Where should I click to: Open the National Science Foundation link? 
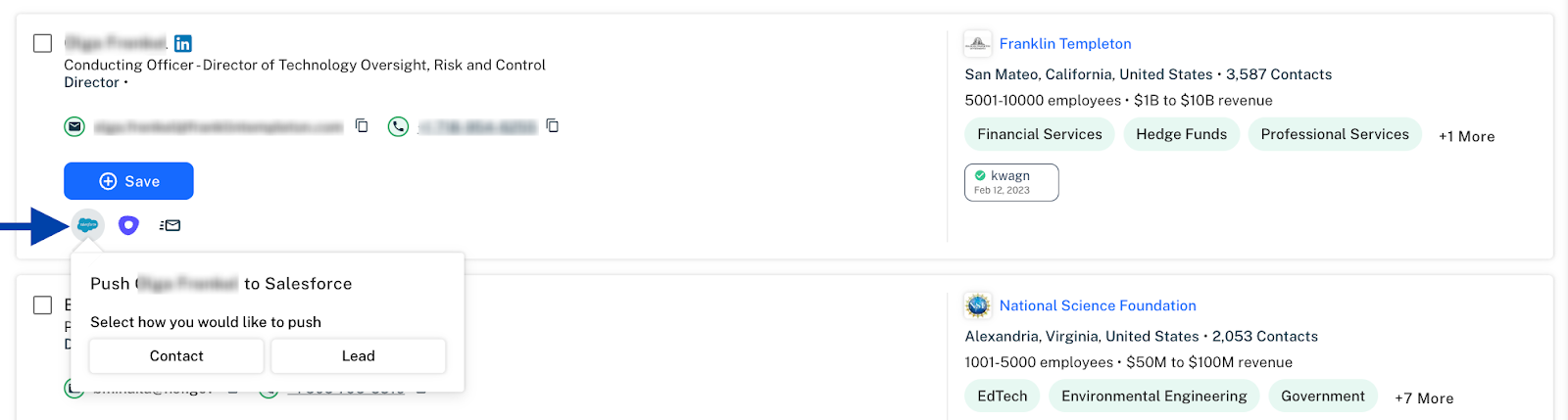(x=1098, y=305)
